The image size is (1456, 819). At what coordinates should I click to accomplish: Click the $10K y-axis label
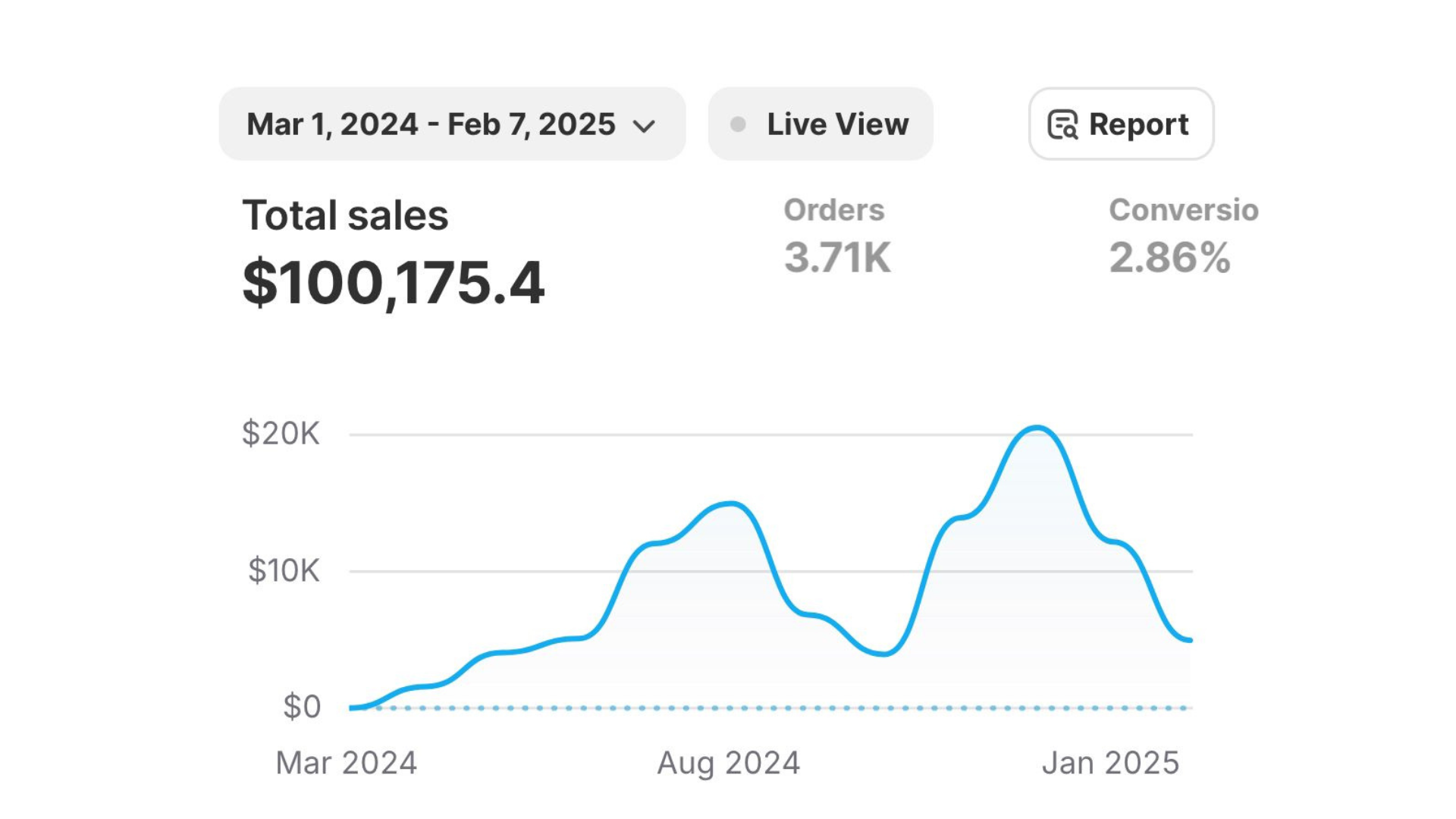(284, 570)
